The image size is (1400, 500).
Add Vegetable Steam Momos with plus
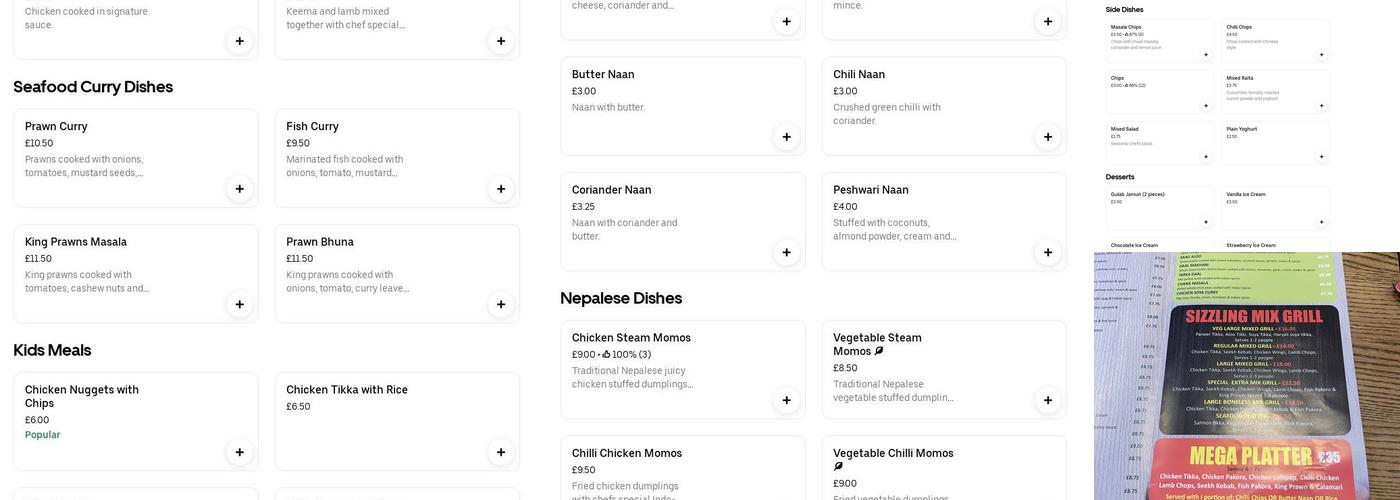point(1048,400)
